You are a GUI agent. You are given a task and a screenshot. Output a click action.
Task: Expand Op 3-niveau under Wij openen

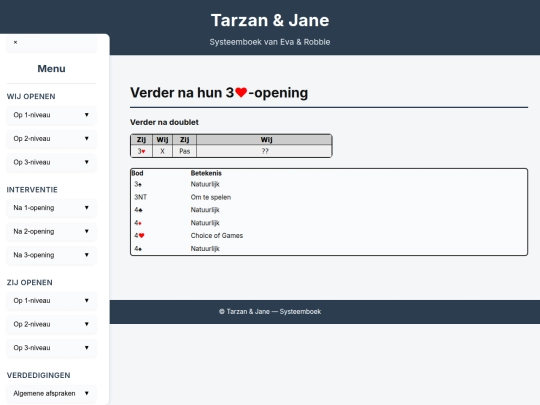click(x=51, y=162)
